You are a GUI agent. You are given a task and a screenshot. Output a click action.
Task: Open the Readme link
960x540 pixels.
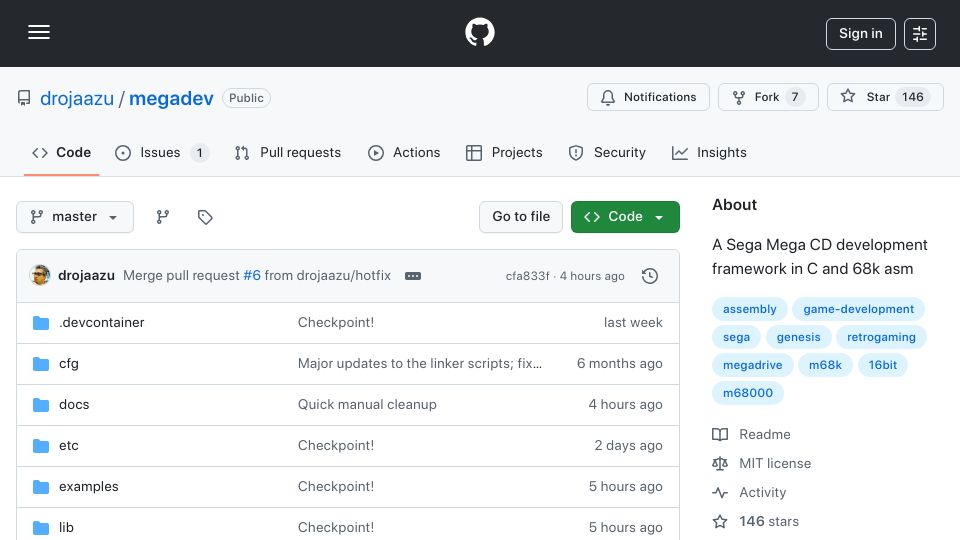(752, 435)
